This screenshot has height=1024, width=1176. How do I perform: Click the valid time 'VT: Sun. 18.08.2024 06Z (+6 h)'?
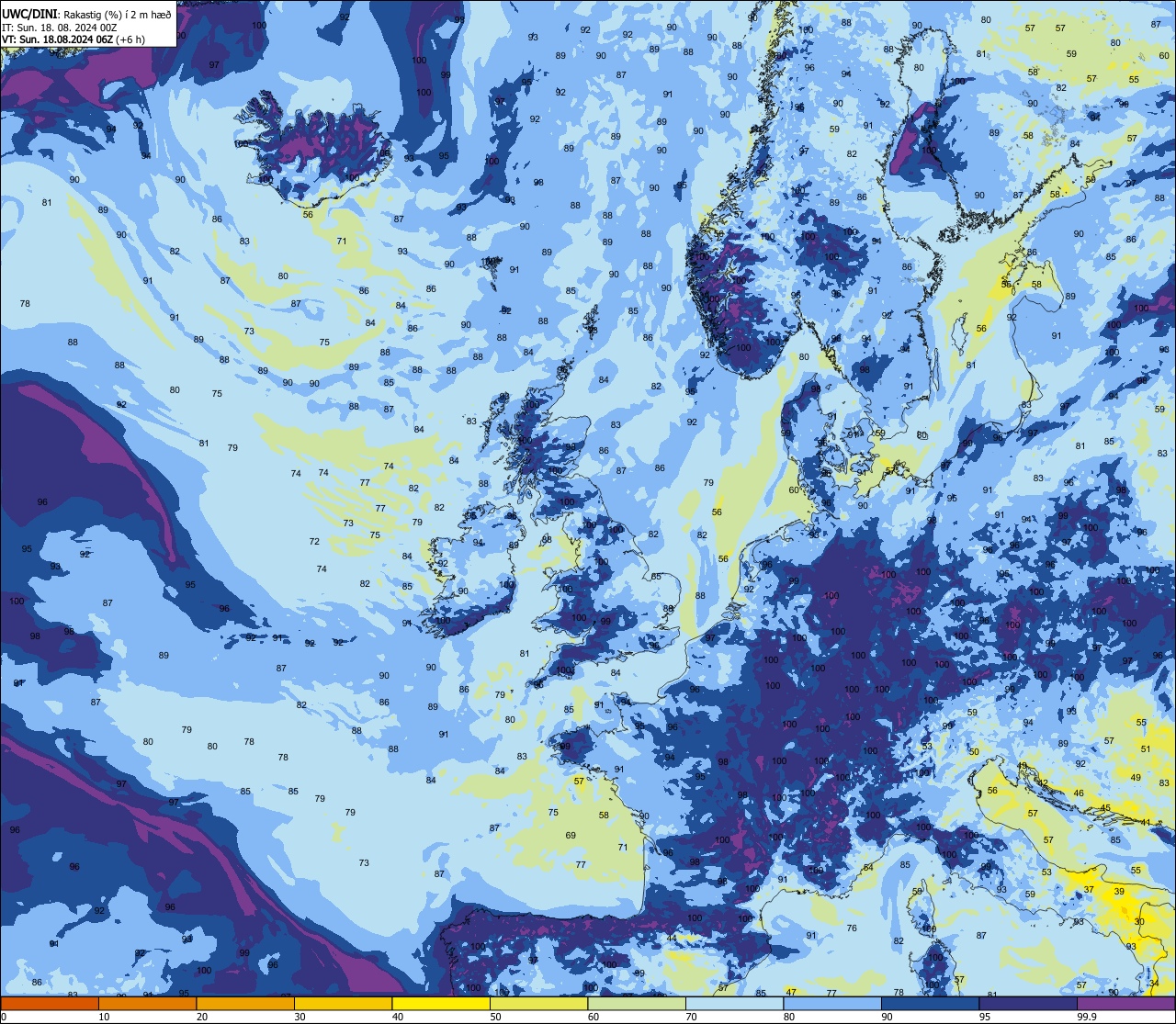(x=73, y=39)
